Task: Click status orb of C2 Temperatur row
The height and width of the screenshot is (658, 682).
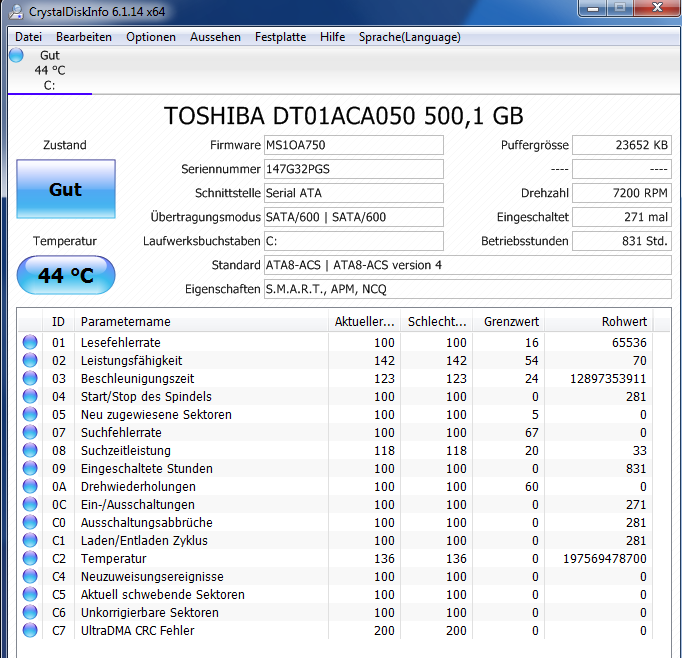Action: [x=30, y=558]
